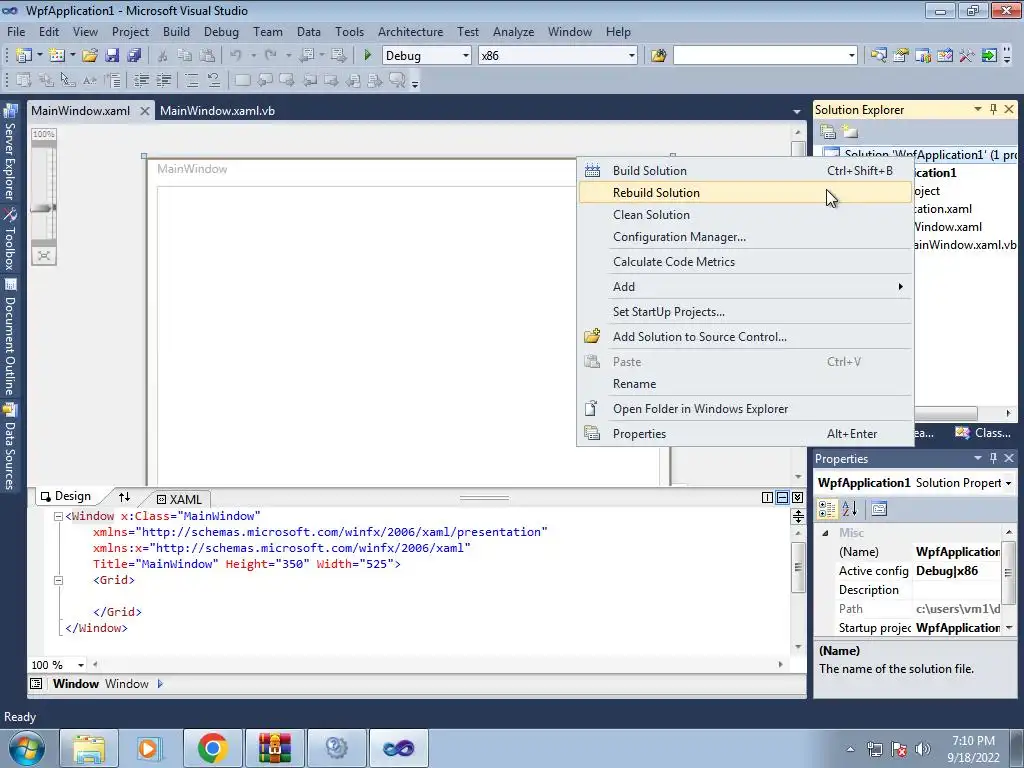Open the Properties object selector dropdown

(1009, 483)
